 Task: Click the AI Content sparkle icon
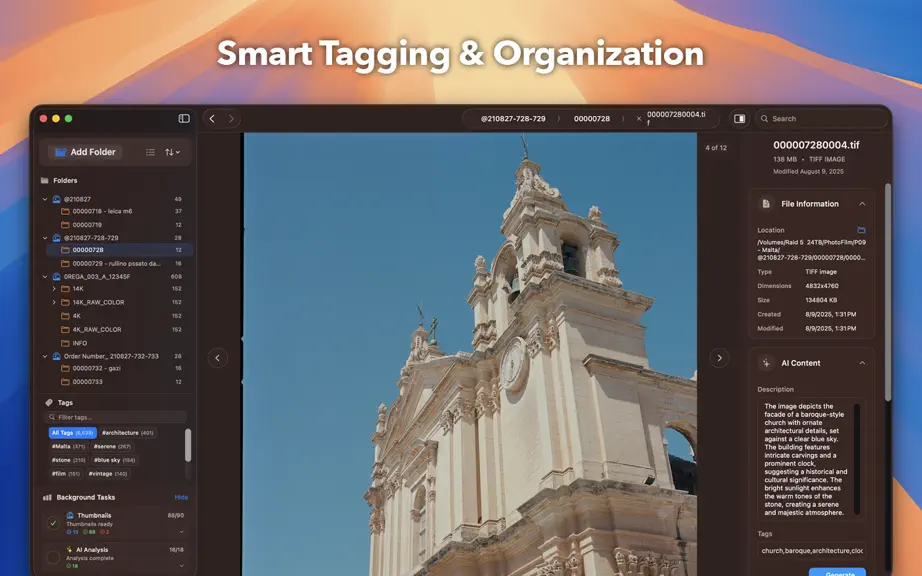[x=766, y=363]
